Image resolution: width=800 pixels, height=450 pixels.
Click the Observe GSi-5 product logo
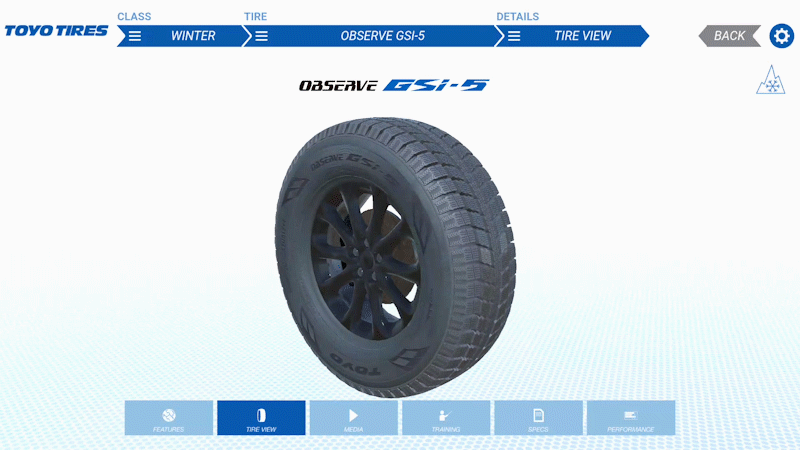tap(394, 85)
